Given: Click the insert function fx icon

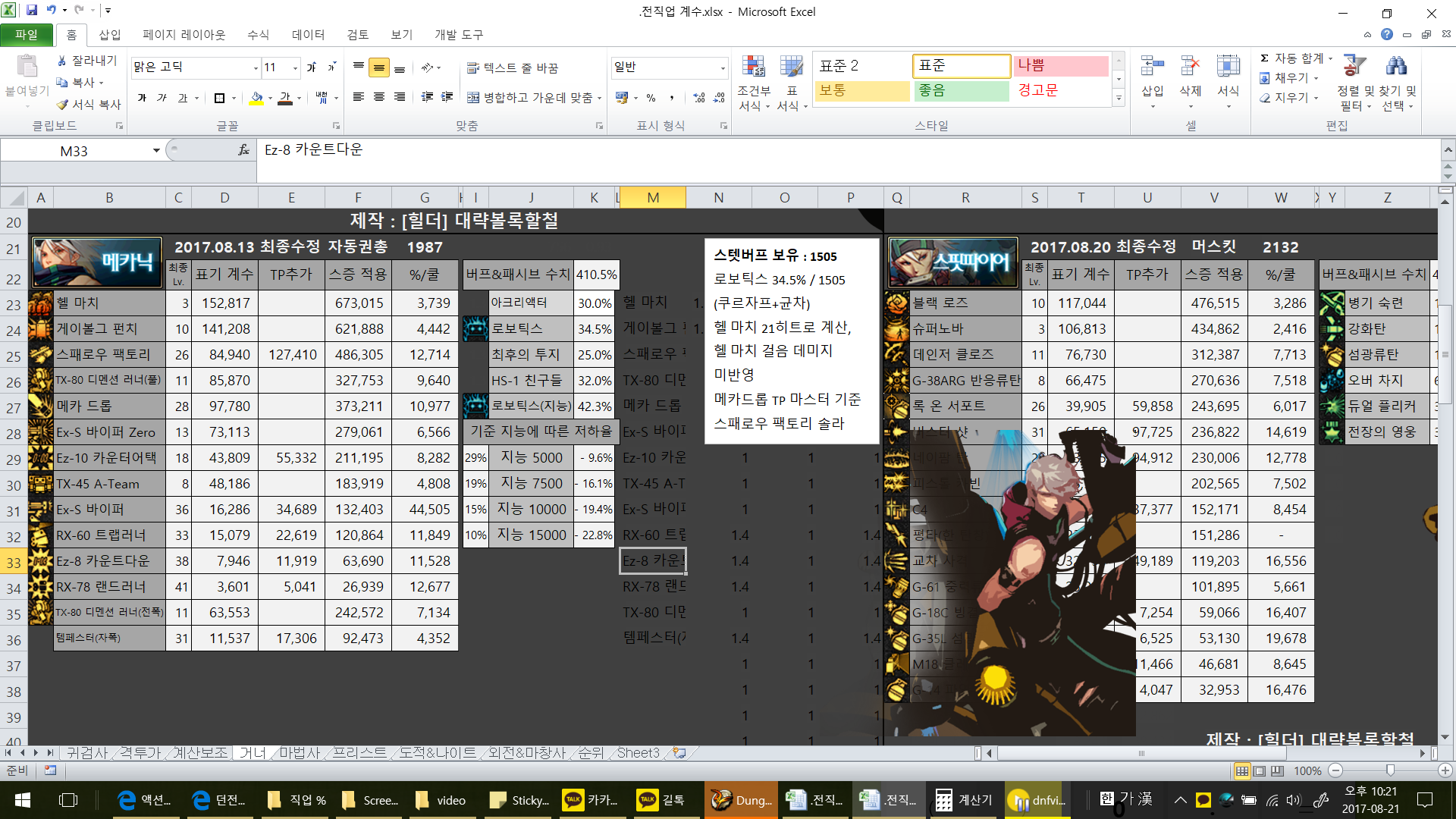Looking at the screenshot, I should (243, 150).
